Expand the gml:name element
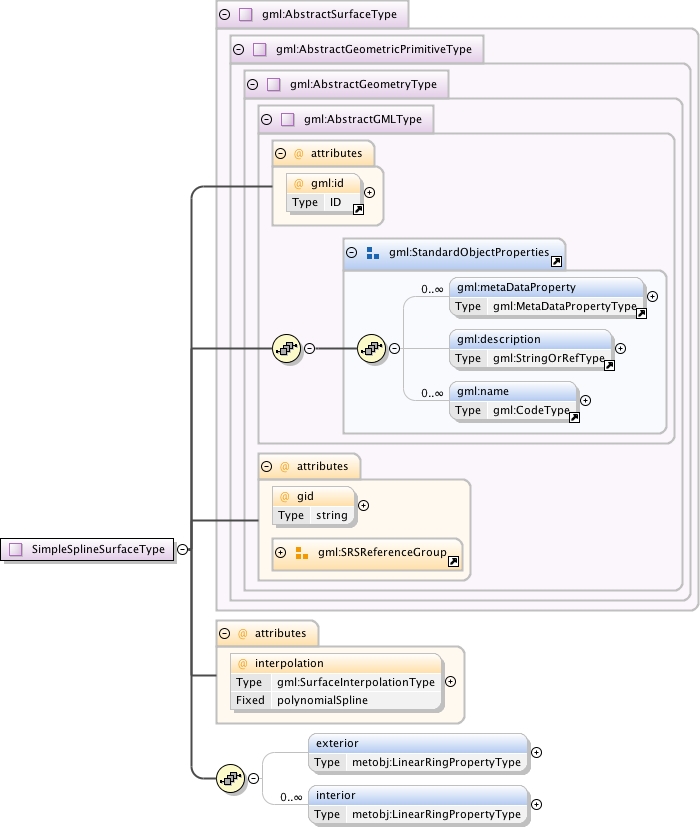Viewport: 700px width, 829px height. [x=585, y=400]
